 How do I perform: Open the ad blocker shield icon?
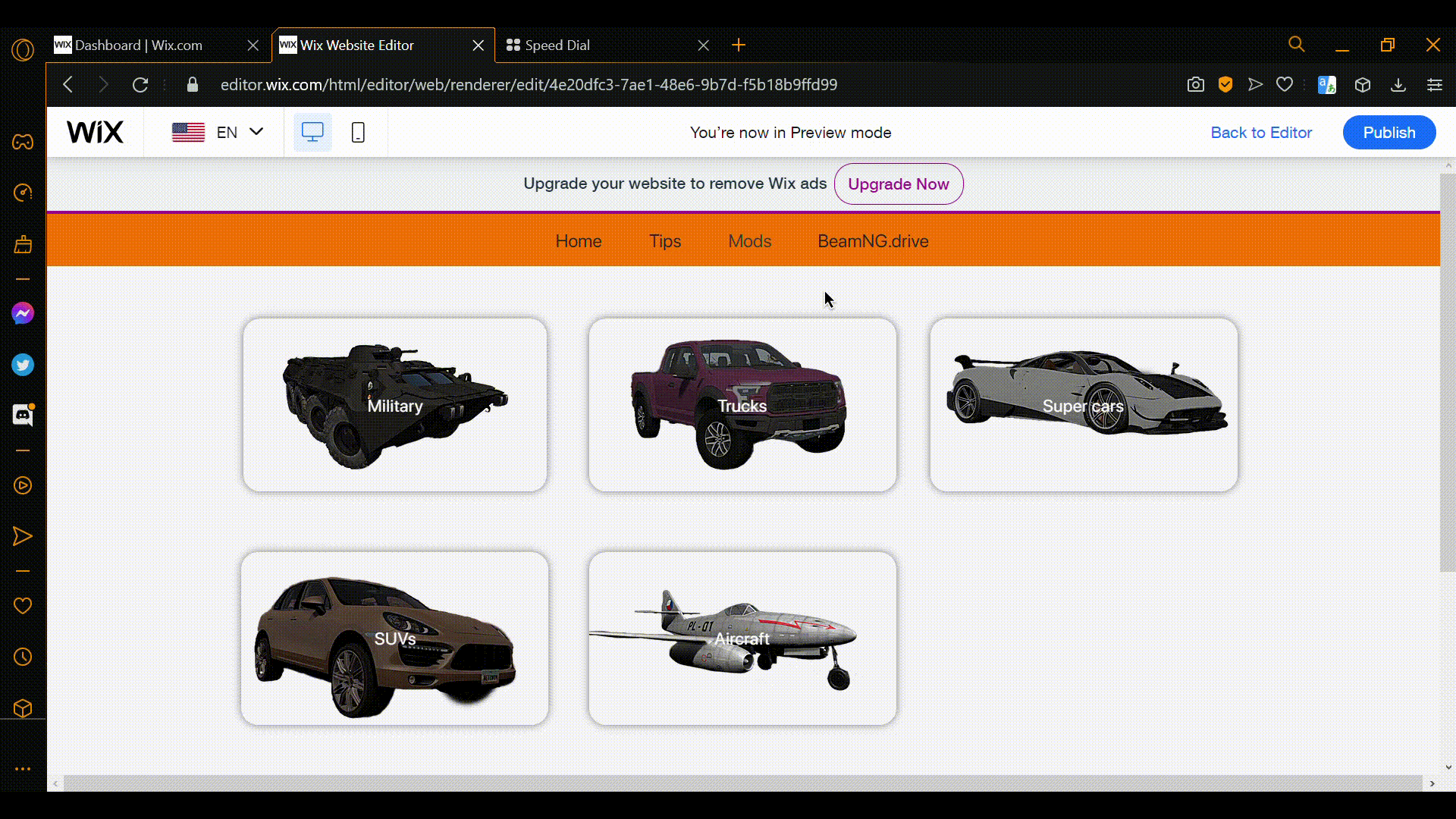point(1225,85)
